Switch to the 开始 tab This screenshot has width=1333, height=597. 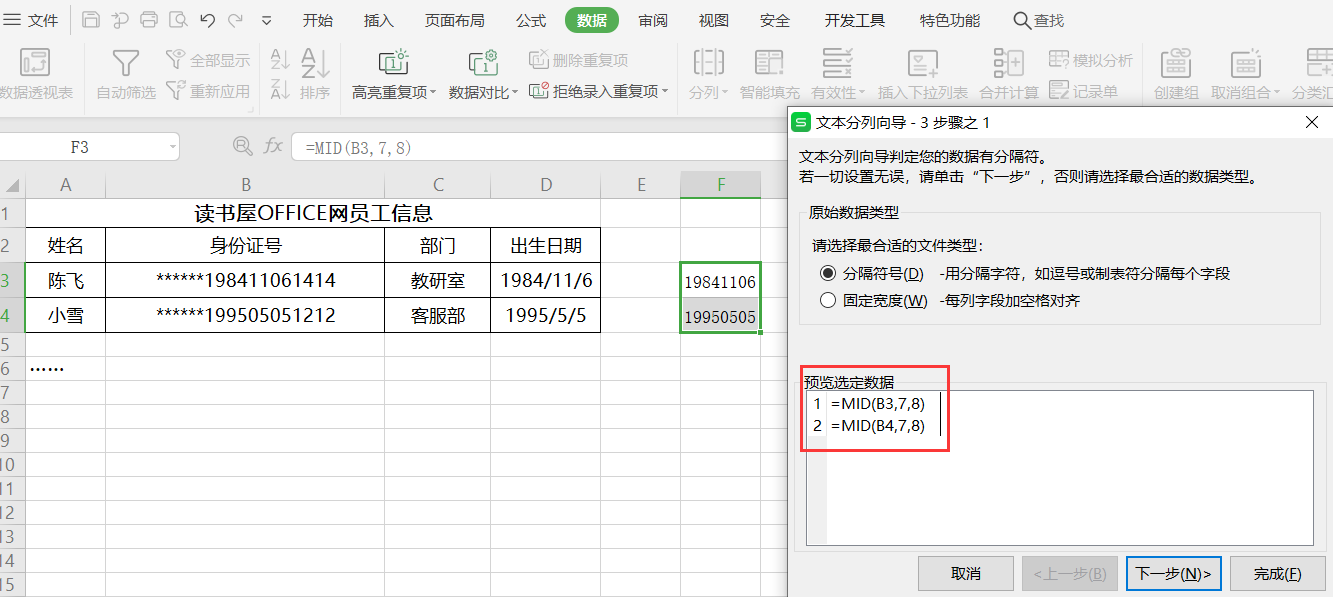tap(318, 20)
